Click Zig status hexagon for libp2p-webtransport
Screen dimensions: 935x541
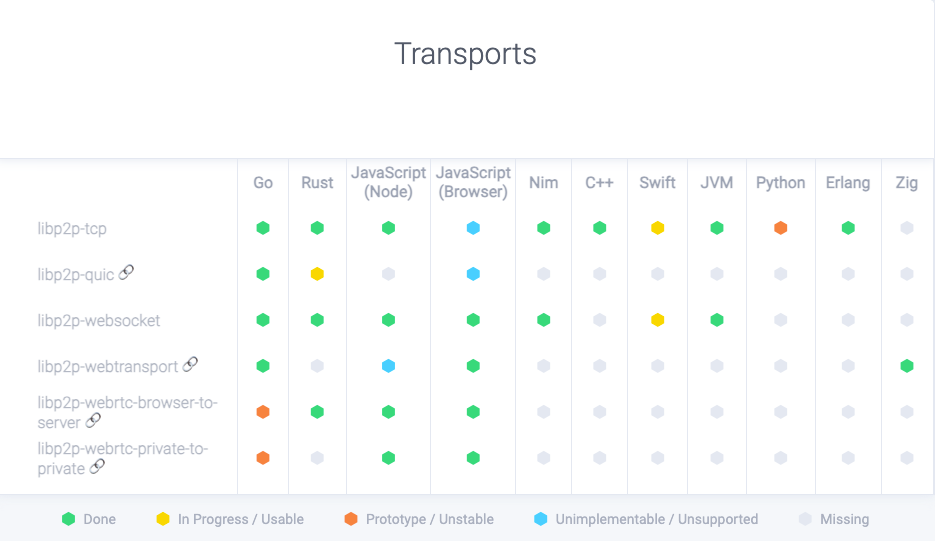click(x=907, y=366)
